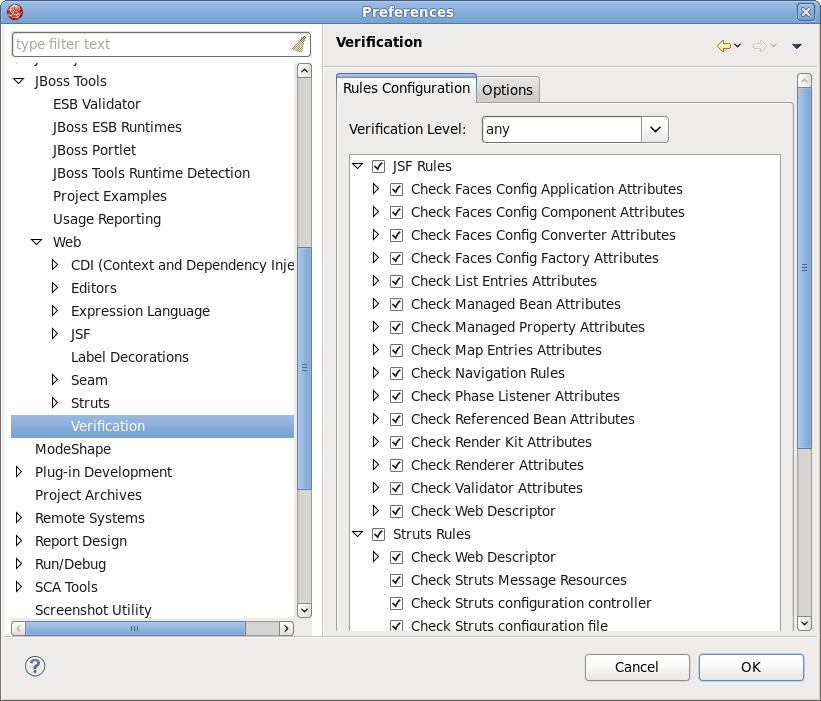Screen dimensions: 821x701
Task: Expand Check Map Entries Attributes rule
Action: 375,350
